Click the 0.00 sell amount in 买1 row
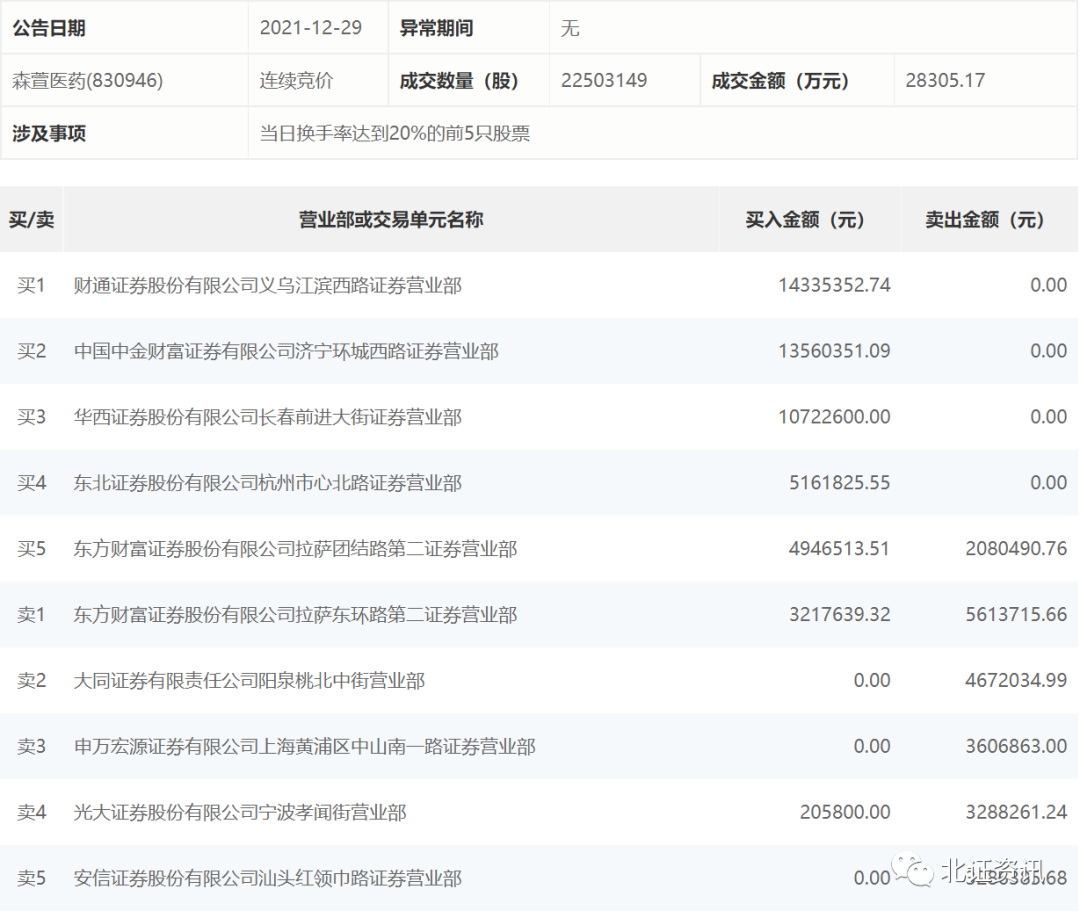 (1048, 285)
